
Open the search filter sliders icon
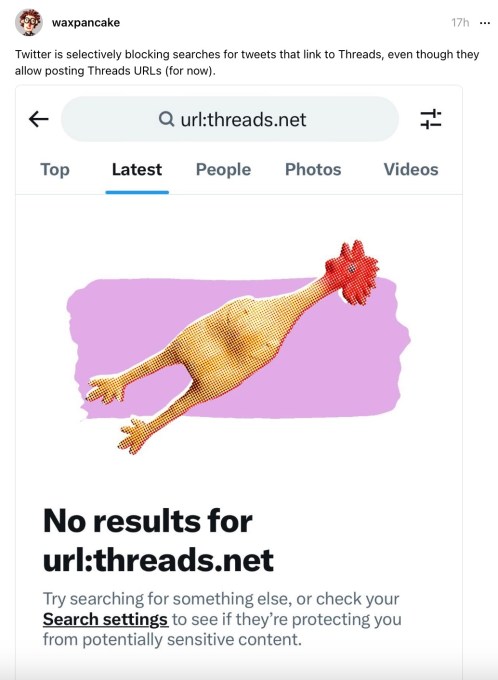pos(430,119)
